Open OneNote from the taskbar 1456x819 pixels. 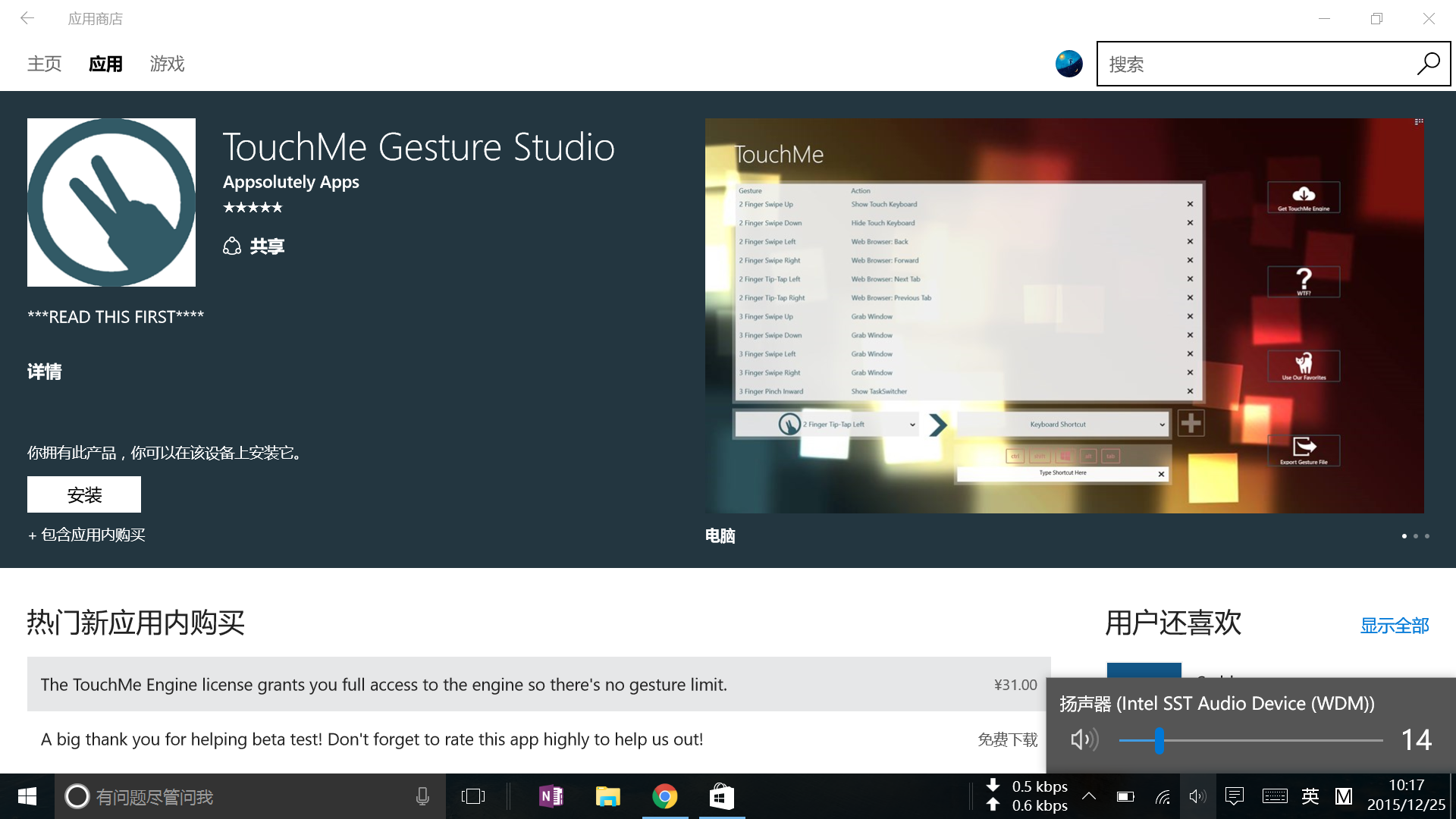pos(551,796)
